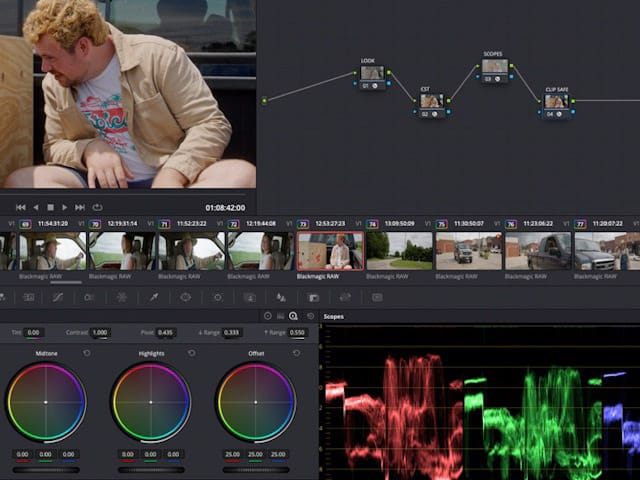Select the Qualifier eyedropper palette
The image size is (640, 480).
point(153,298)
